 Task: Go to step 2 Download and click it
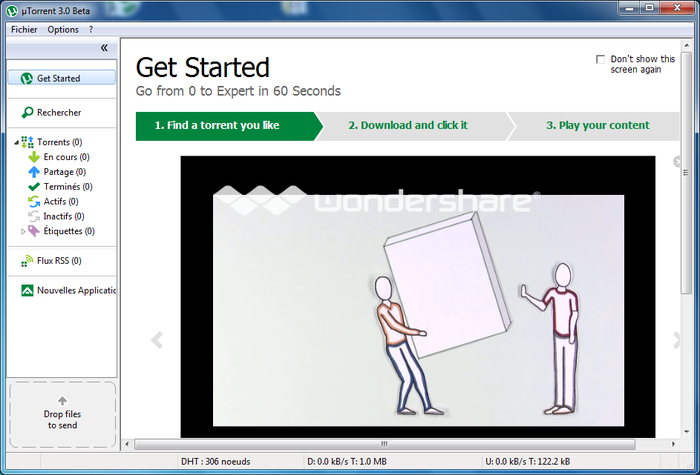[408, 126]
